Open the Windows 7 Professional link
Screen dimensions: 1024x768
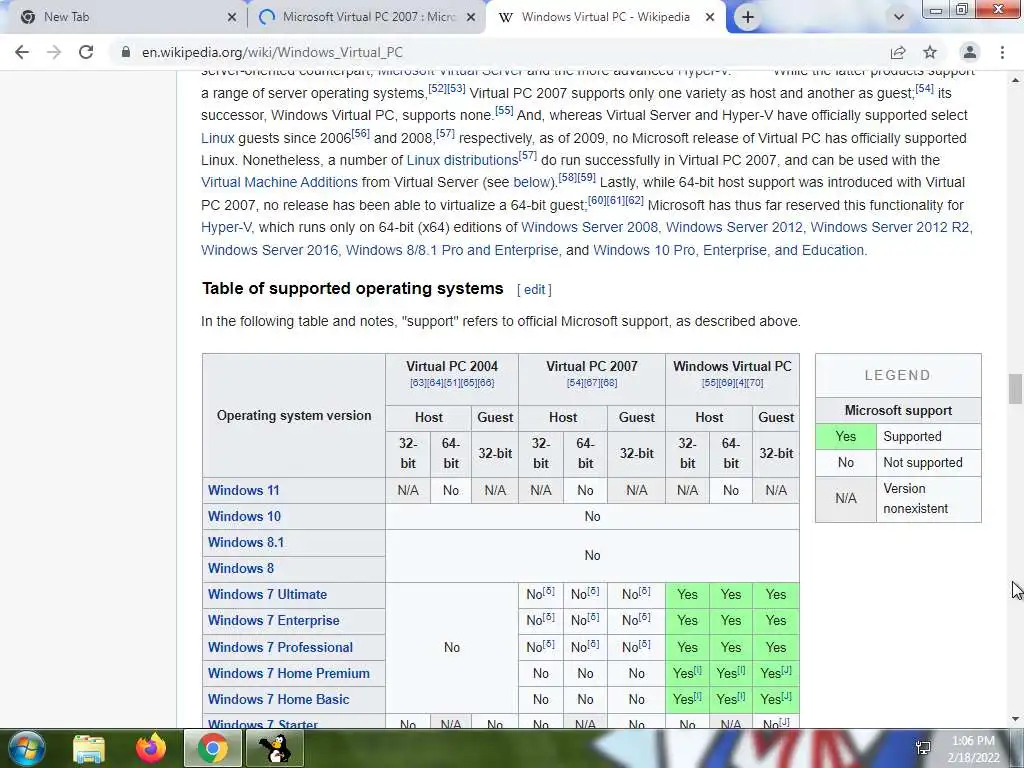pyautogui.click(x=280, y=647)
